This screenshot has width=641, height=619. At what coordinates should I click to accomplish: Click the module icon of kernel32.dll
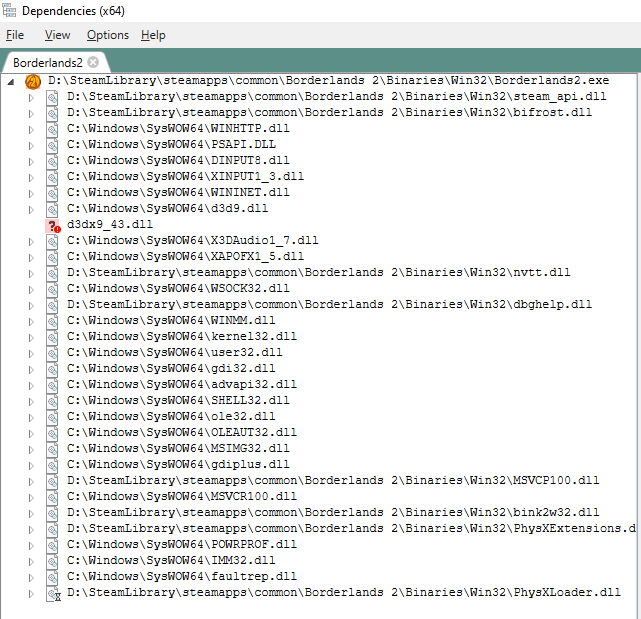click(x=52, y=338)
